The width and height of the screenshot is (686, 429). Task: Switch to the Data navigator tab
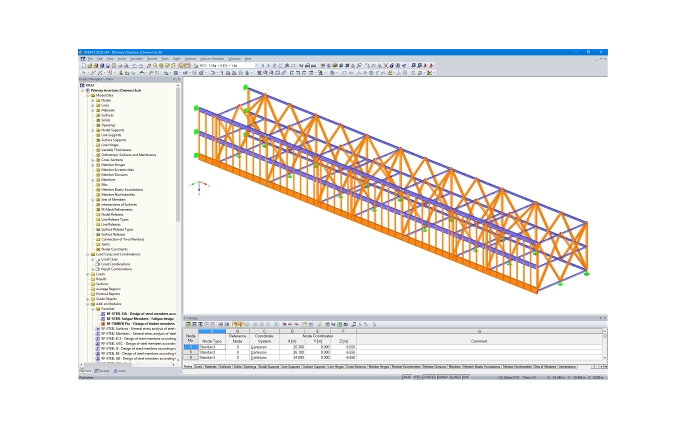coord(86,371)
